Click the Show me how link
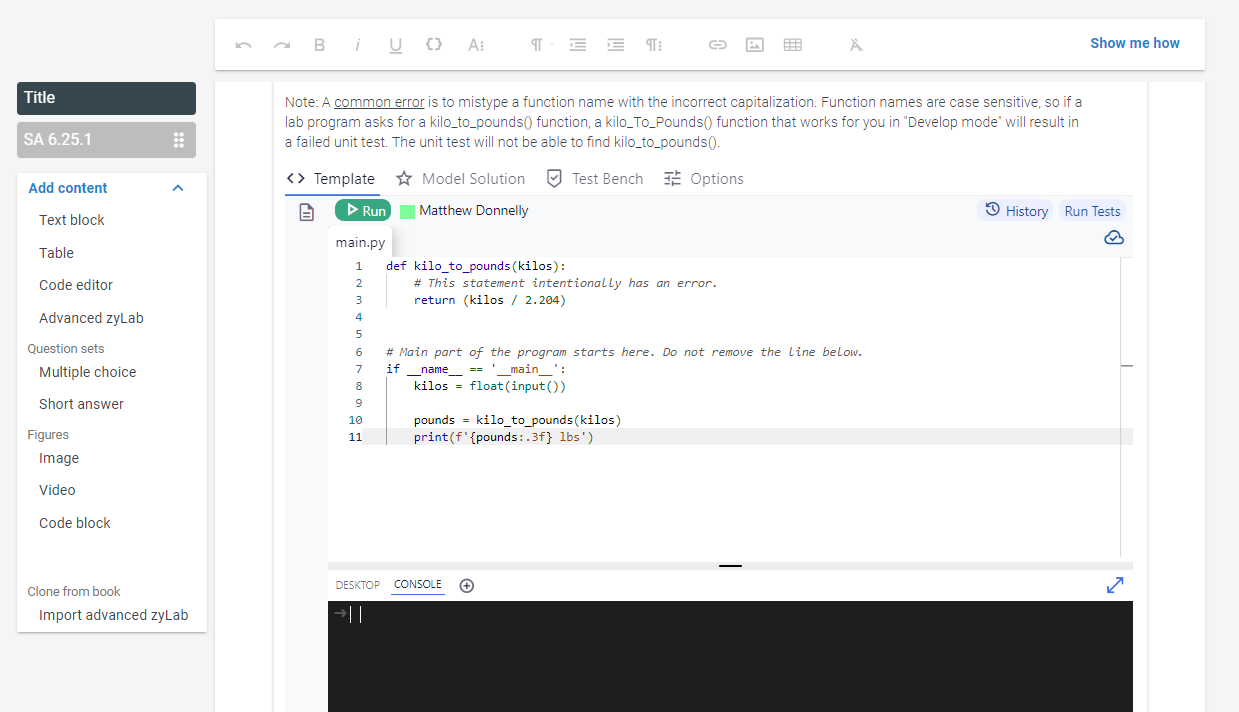This screenshot has width=1239, height=712. pos(1134,43)
